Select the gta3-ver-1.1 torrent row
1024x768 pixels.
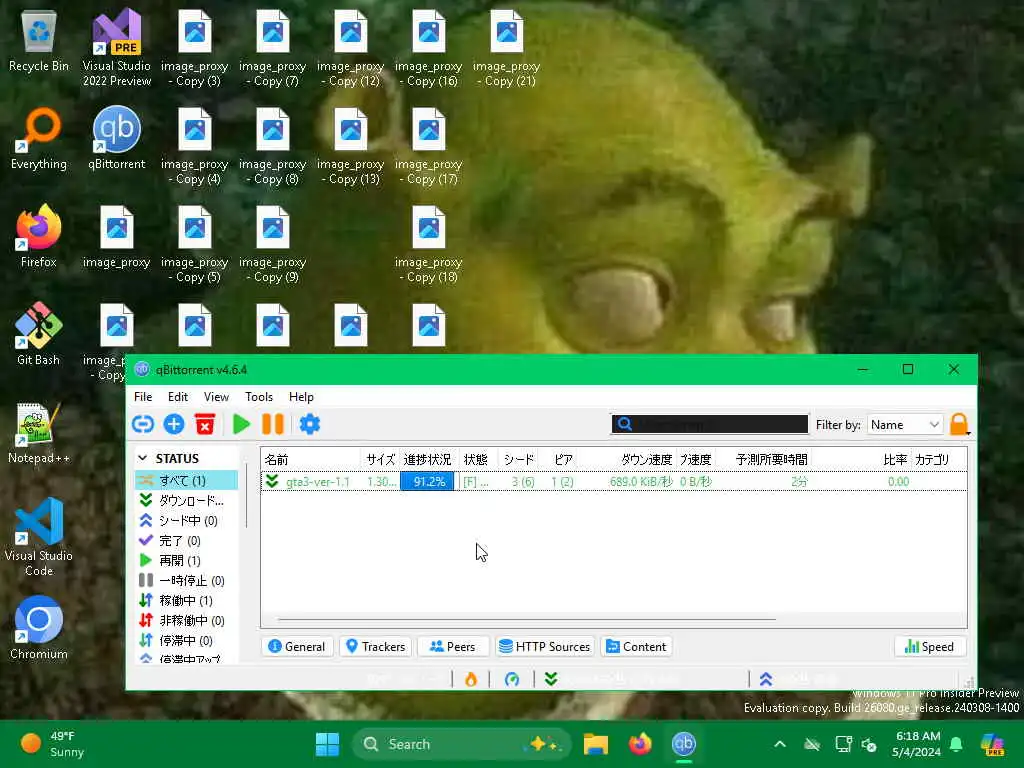[x=614, y=481]
